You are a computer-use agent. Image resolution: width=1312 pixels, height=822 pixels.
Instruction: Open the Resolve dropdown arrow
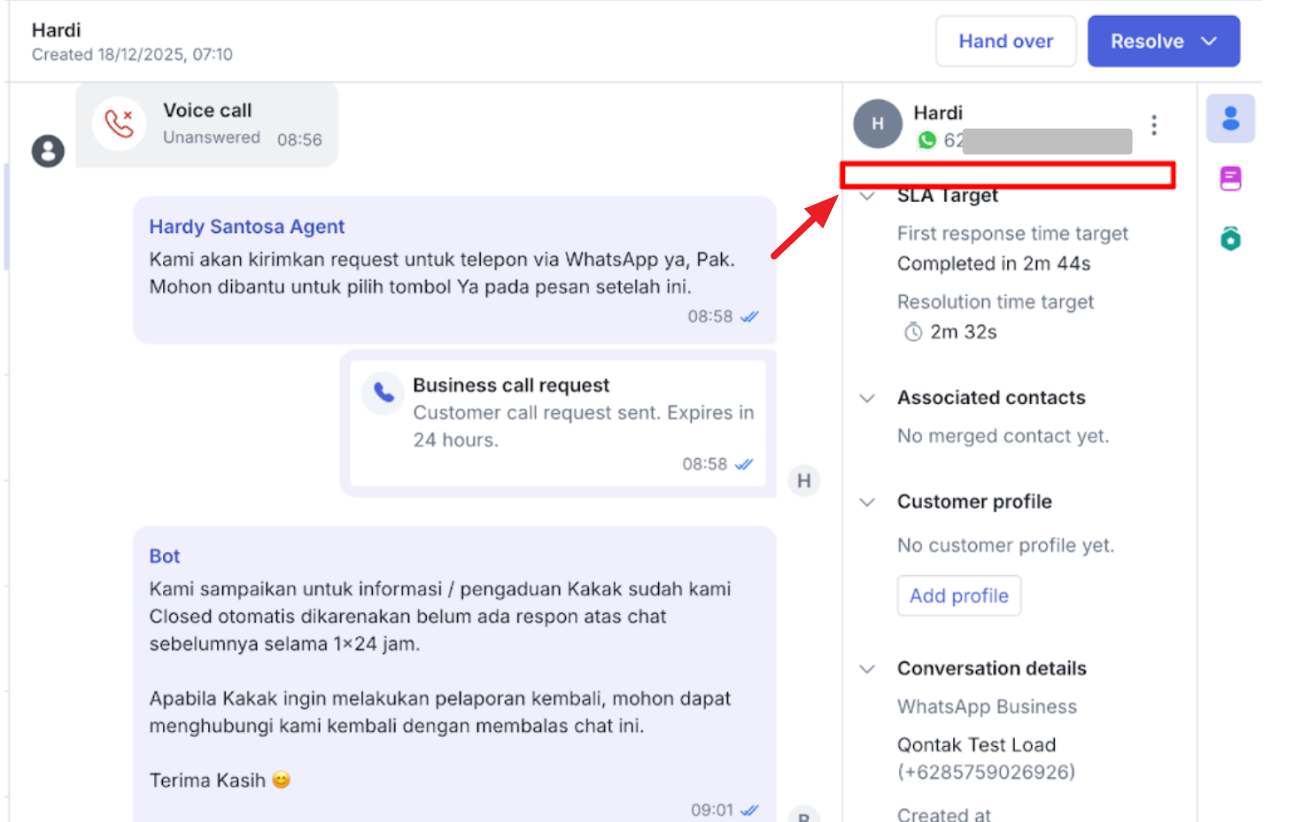pyautogui.click(x=1209, y=42)
